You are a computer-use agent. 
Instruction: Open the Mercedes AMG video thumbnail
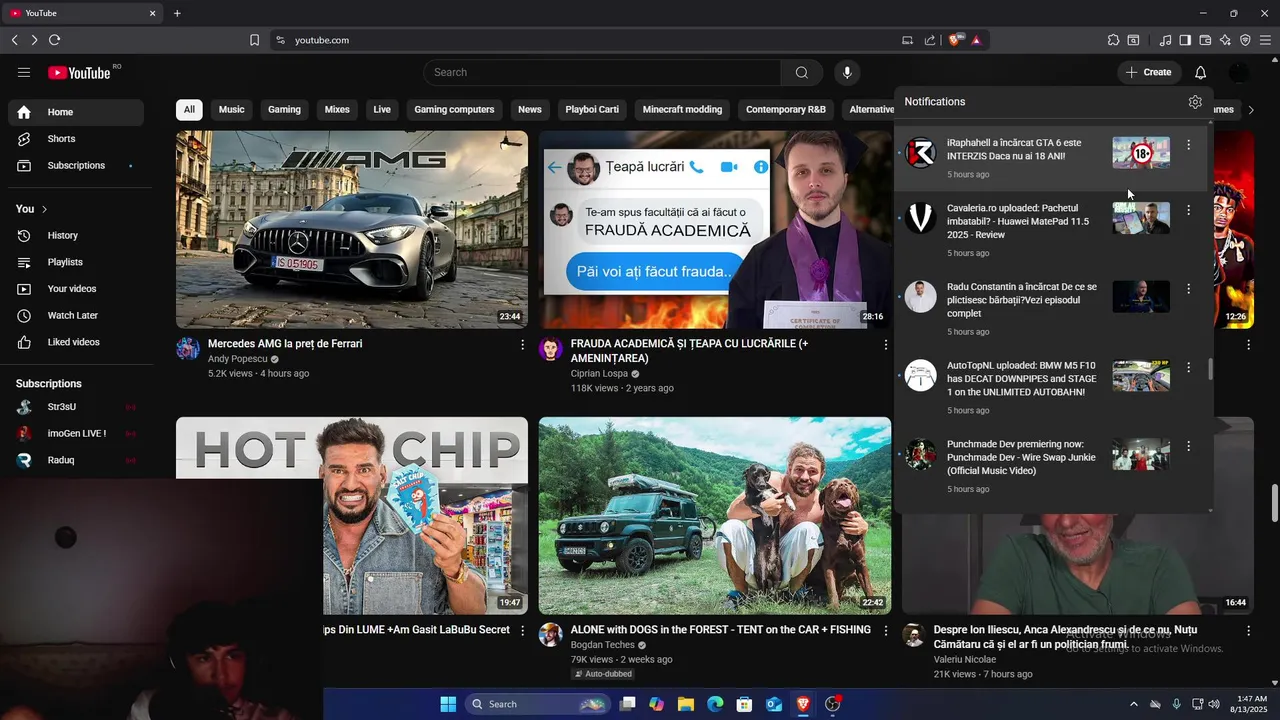click(x=352, y=229)
